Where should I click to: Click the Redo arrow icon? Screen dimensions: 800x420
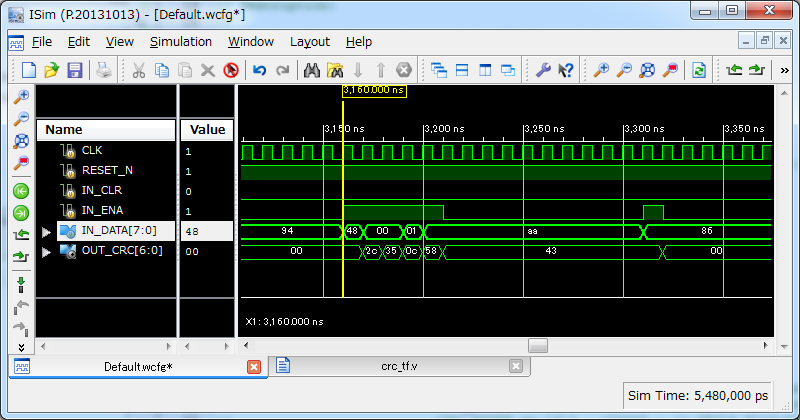pos(282,70)
